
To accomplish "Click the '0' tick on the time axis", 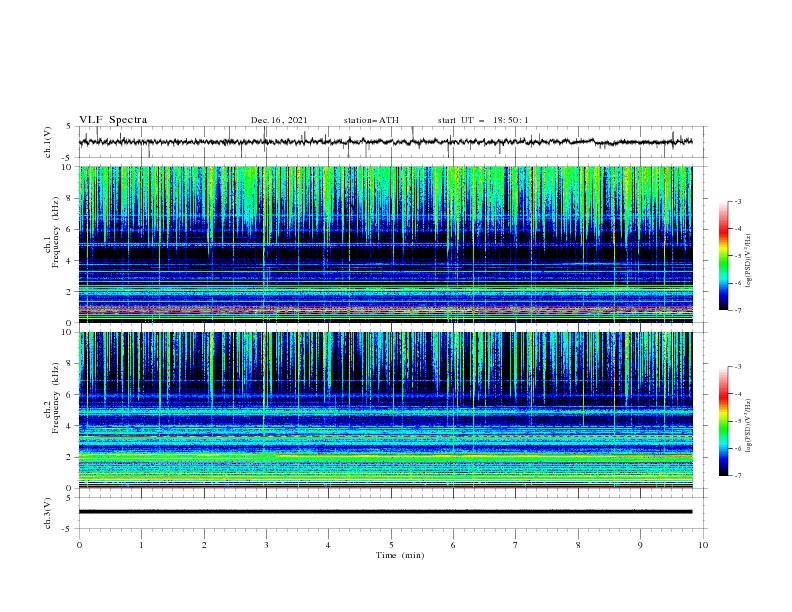I will tap(79, 545).
